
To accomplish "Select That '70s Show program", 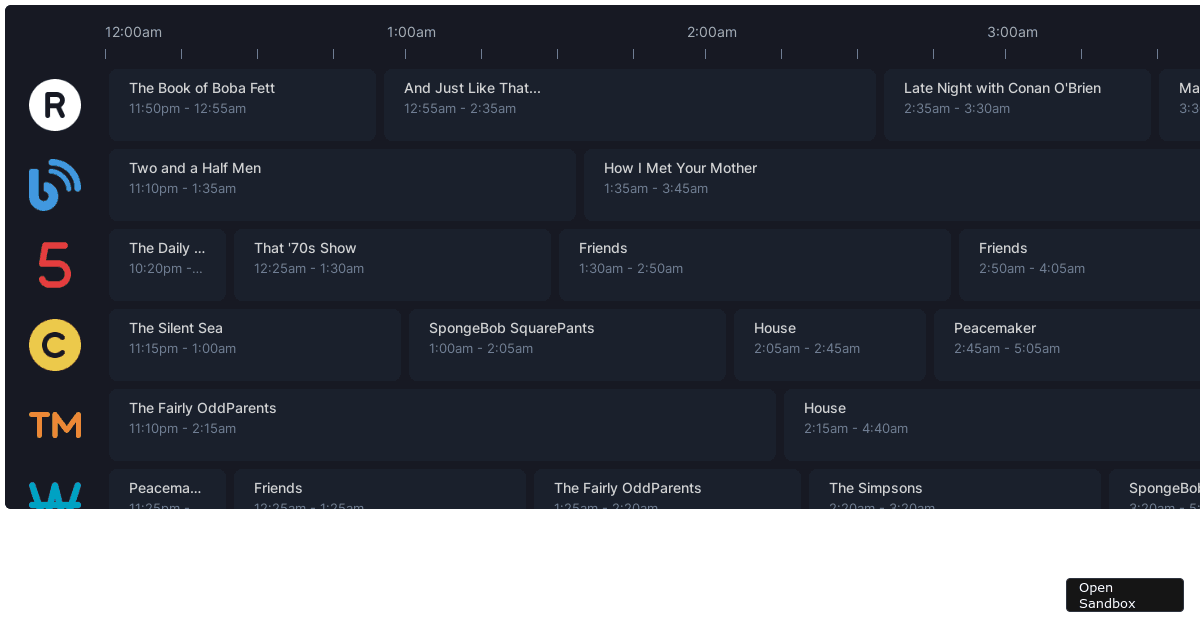I will click(391, 265).
